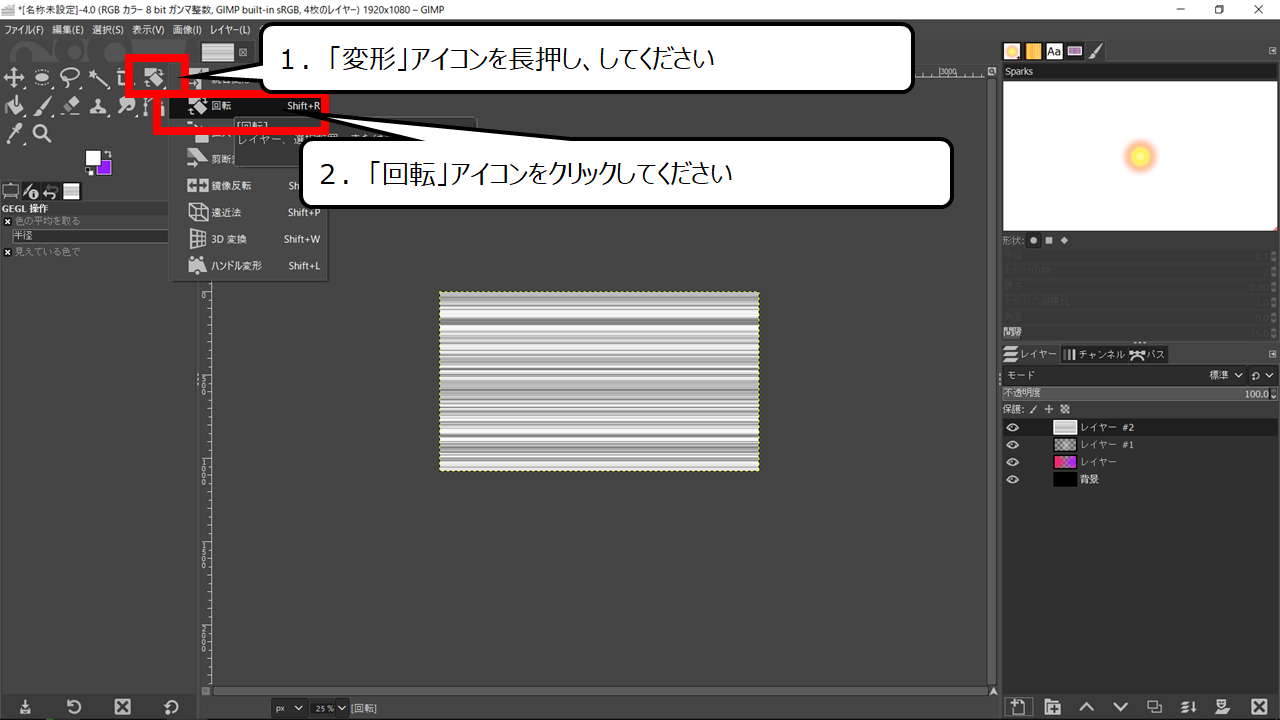Toggle 色の平均を取る checkbox

(x=7, y=221)
